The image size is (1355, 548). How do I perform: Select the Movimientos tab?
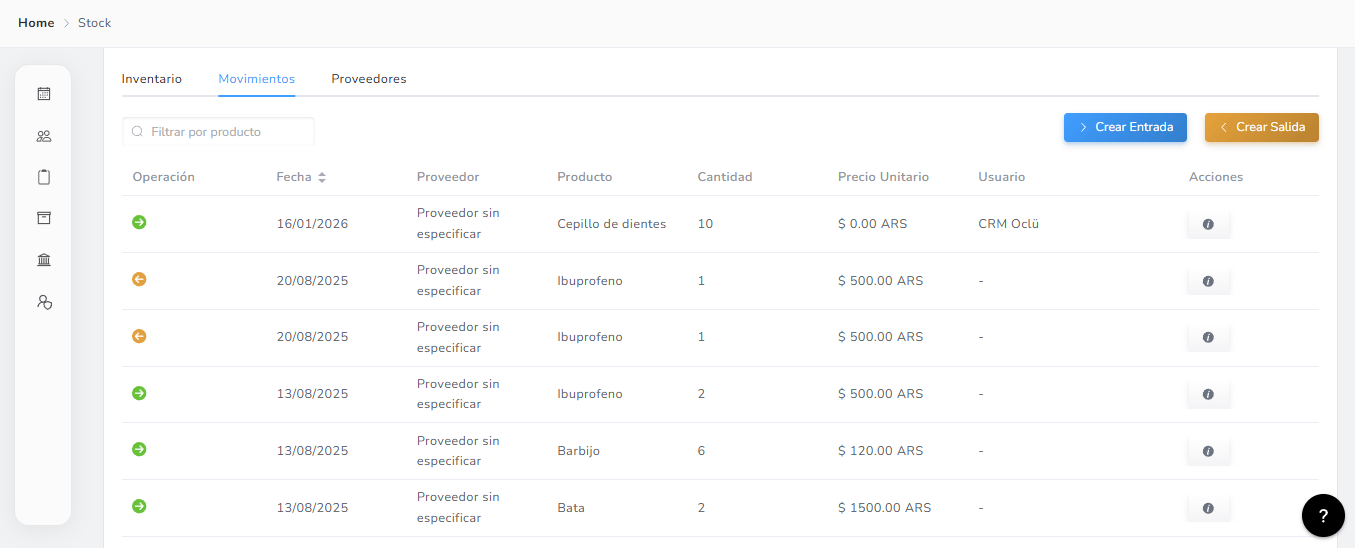click(257, 79)
